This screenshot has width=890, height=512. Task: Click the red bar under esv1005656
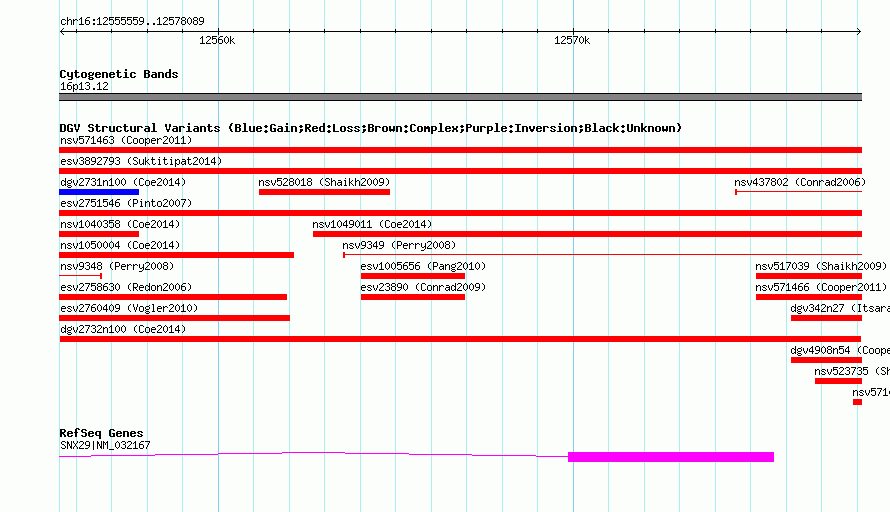[413, 276]
